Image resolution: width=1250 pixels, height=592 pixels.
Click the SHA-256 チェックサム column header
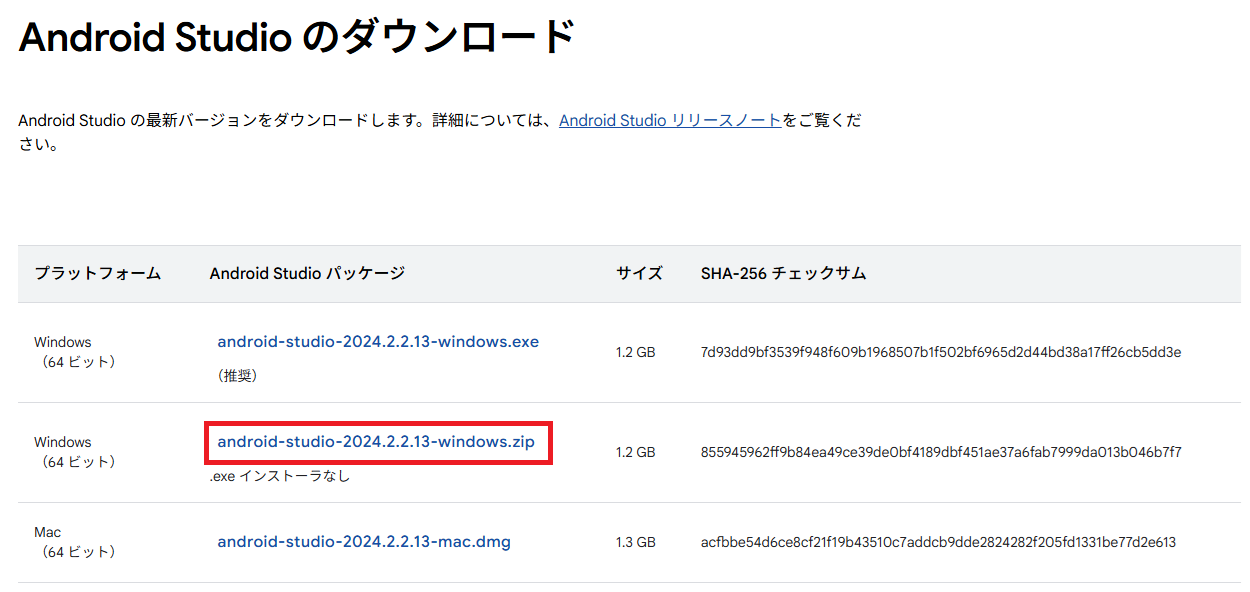click(x=783, y=273)
